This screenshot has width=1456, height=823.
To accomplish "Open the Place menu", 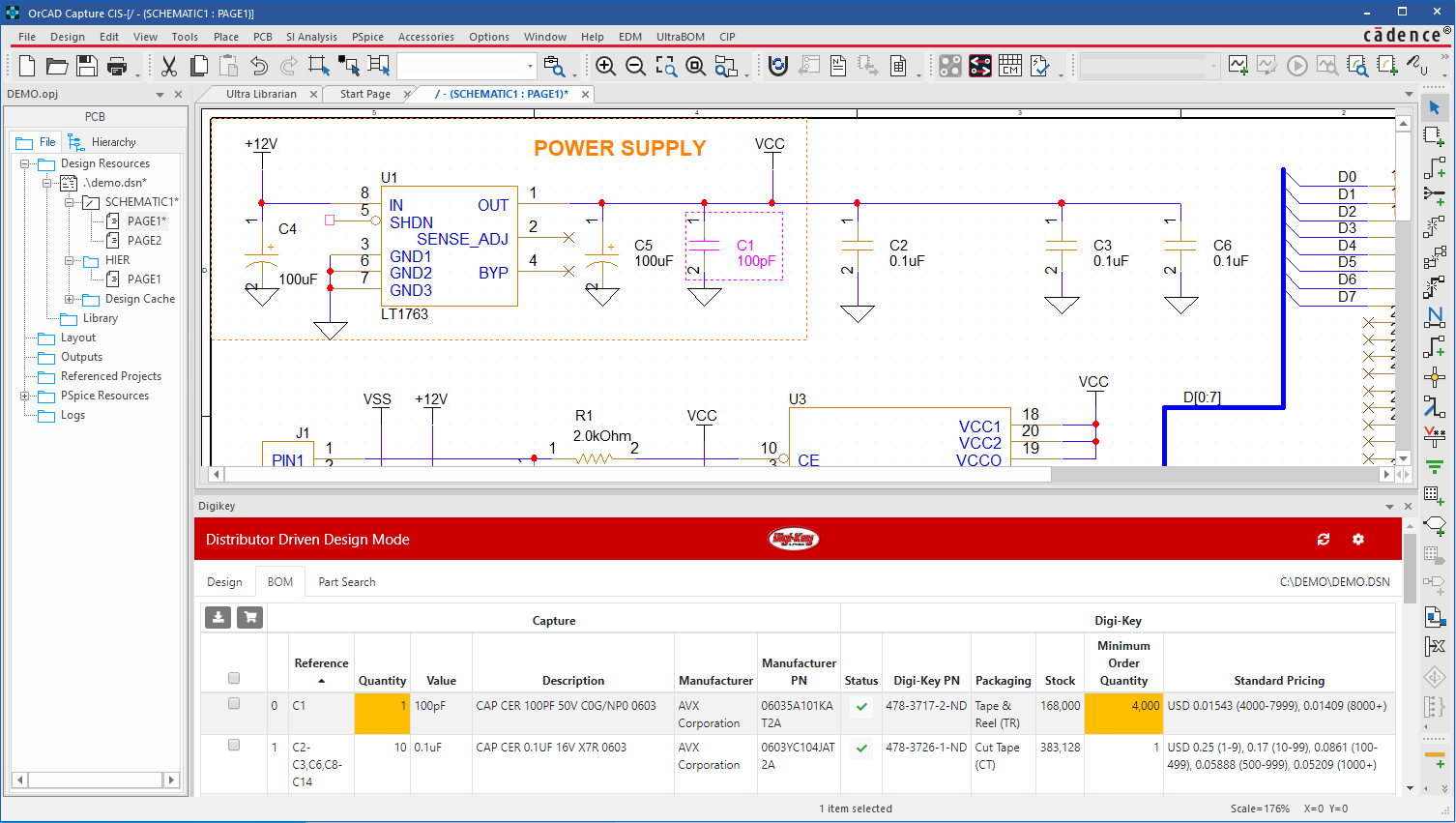I will click(226, 37).
